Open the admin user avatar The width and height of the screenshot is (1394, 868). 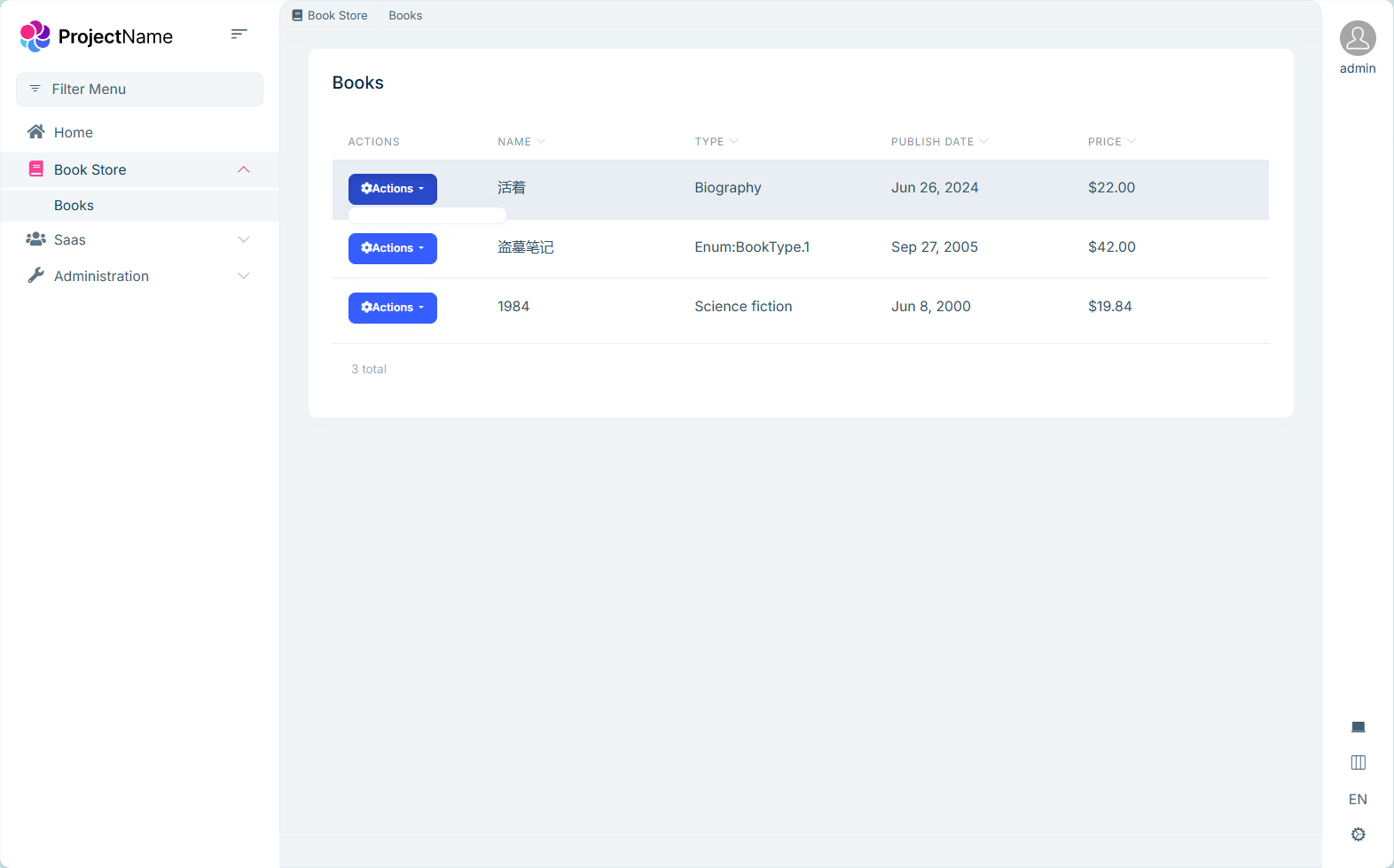(x=1357, y=39)
